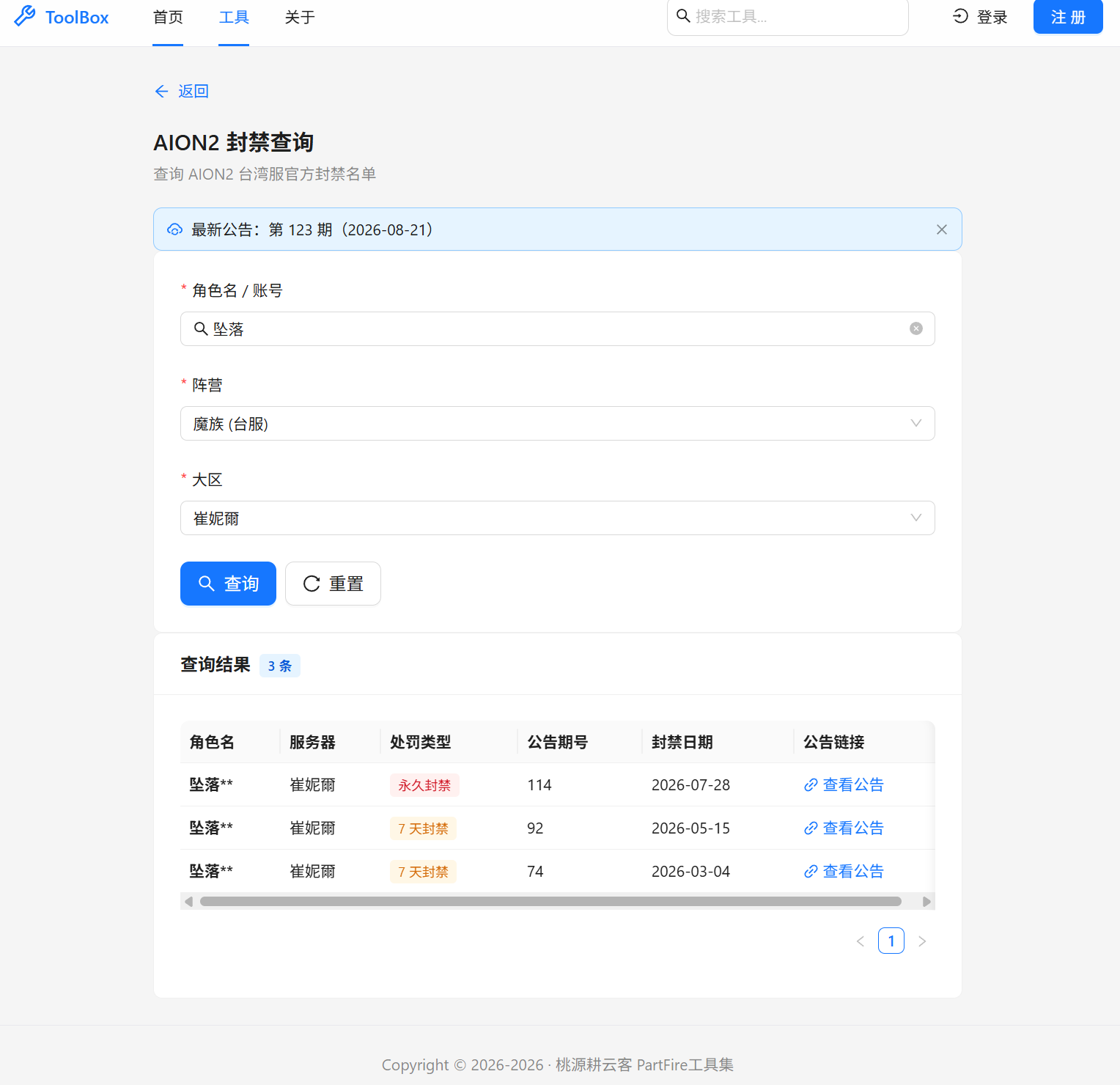
Task: Click the date 2026-03-04 cell
Action: pos(691,872)
